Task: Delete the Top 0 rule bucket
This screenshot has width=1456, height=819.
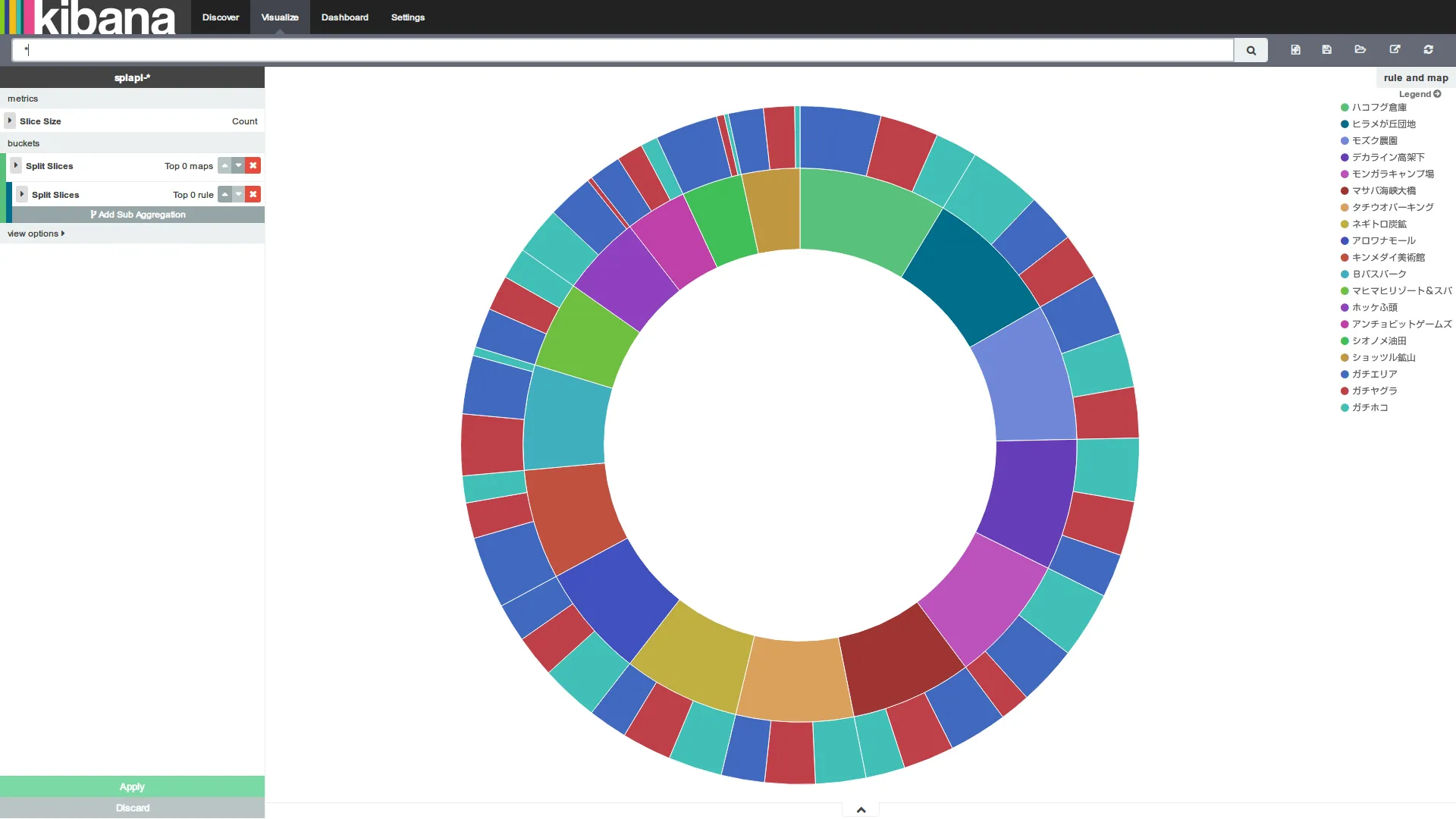Action: click(253, 194)
